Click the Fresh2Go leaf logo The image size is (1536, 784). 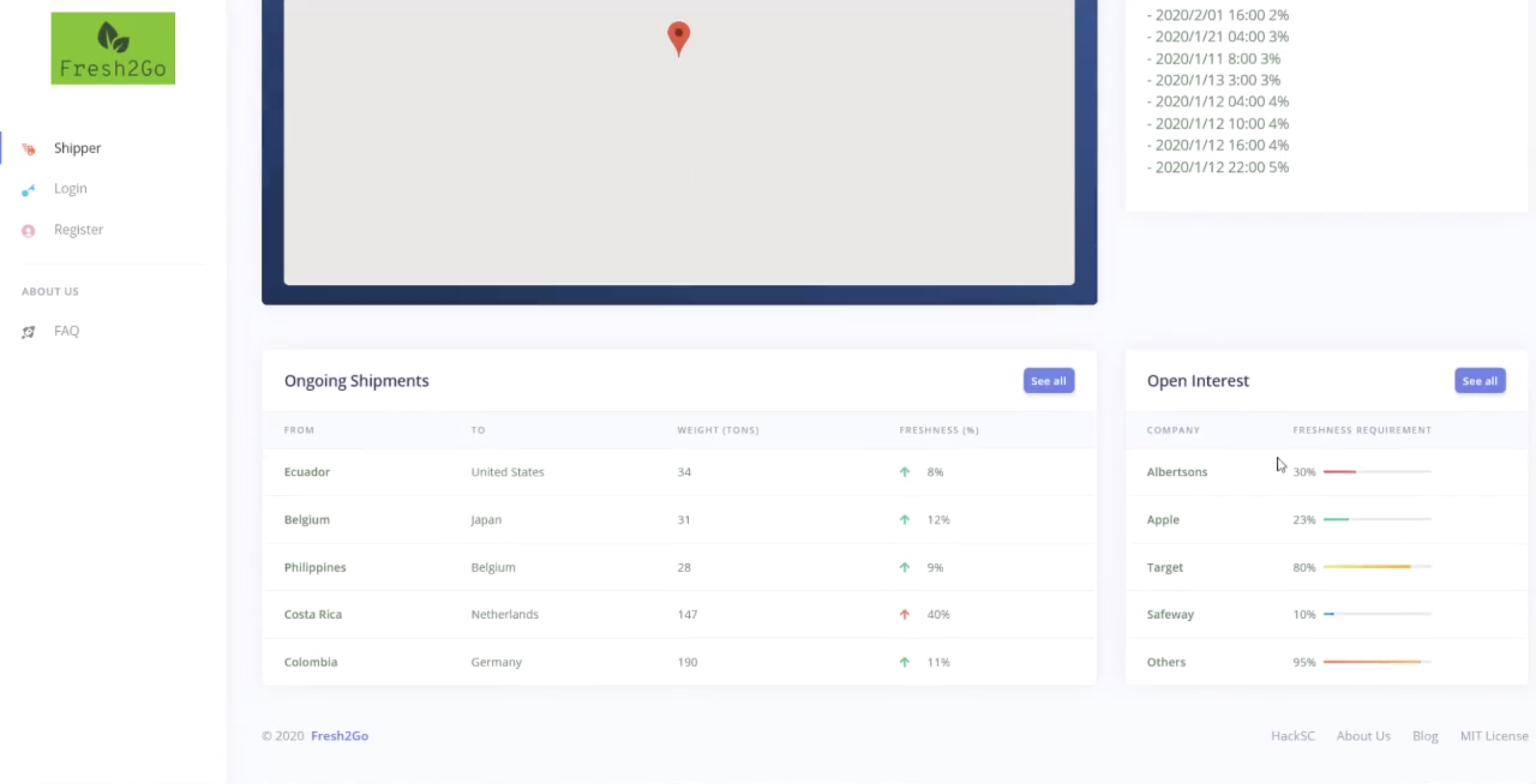tap(113, 49)
